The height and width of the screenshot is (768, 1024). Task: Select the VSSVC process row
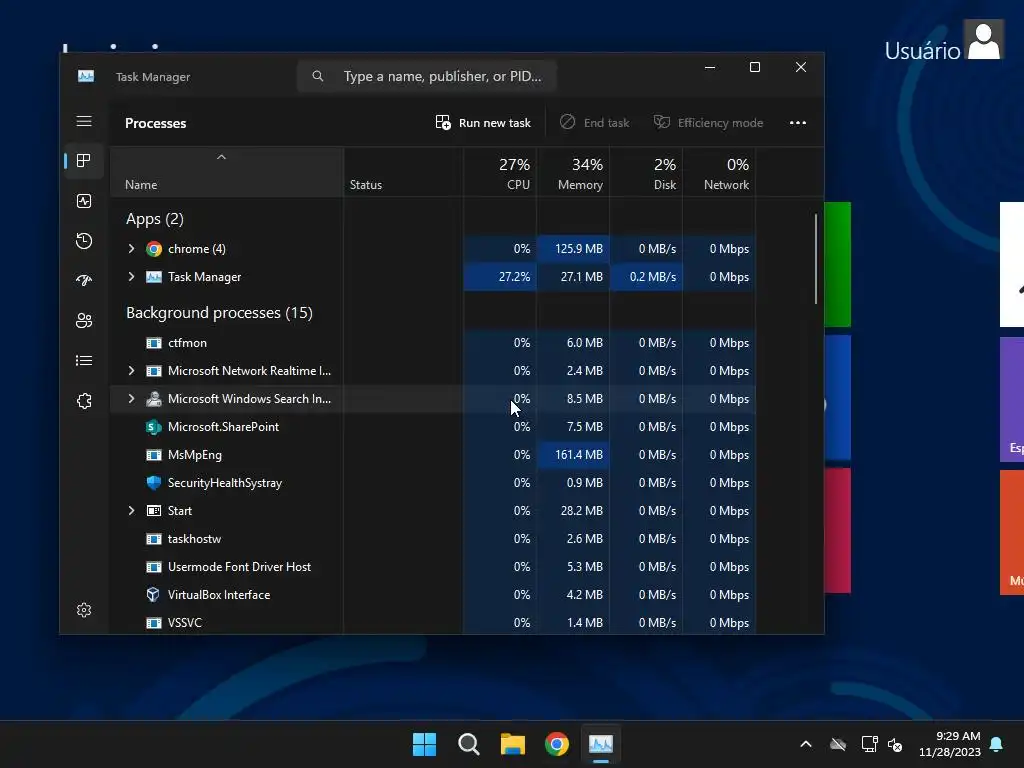click(x=433, y=622)
